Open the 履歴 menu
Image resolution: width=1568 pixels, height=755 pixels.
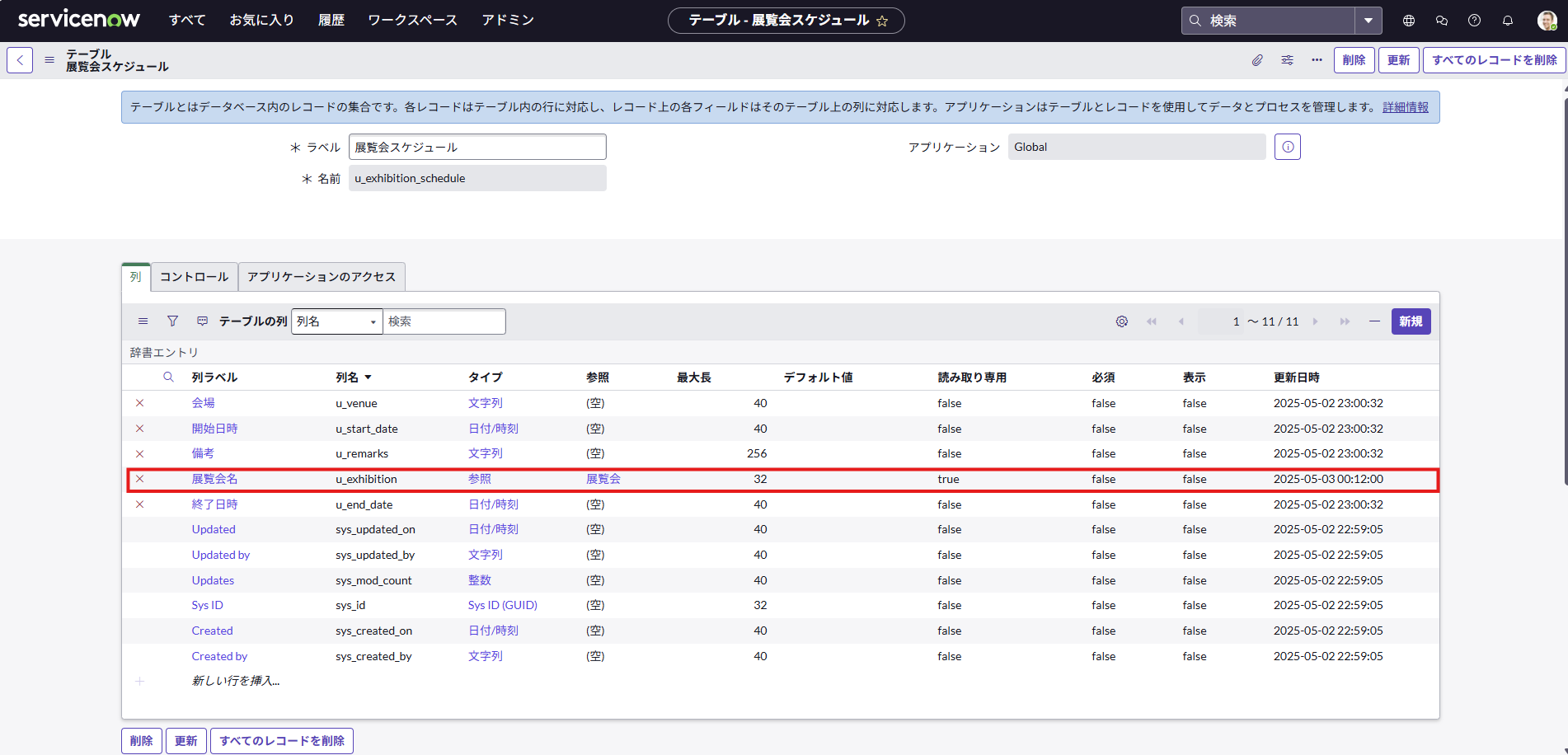point(331,21)
